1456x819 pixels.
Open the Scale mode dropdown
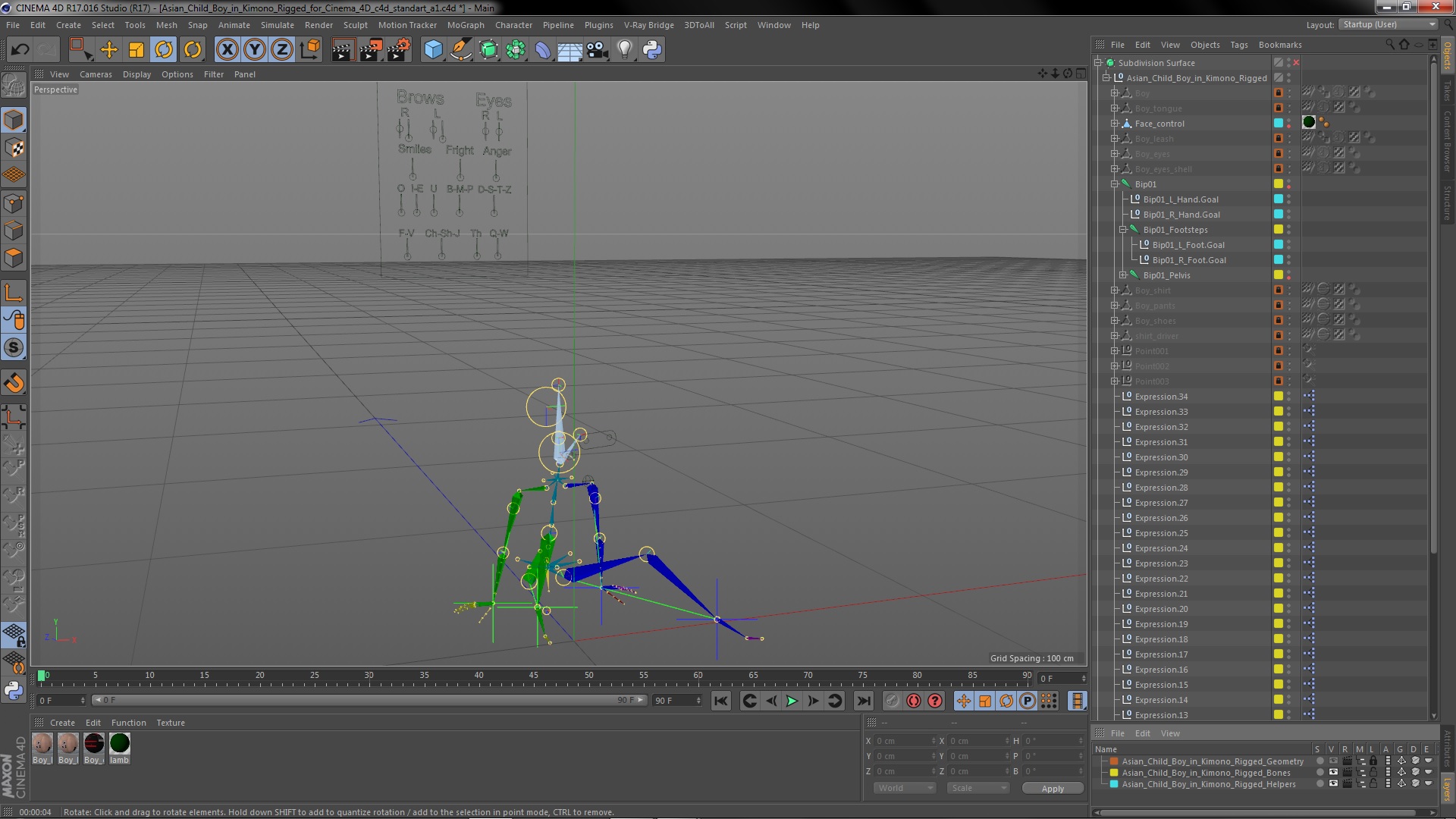[979, 789]
